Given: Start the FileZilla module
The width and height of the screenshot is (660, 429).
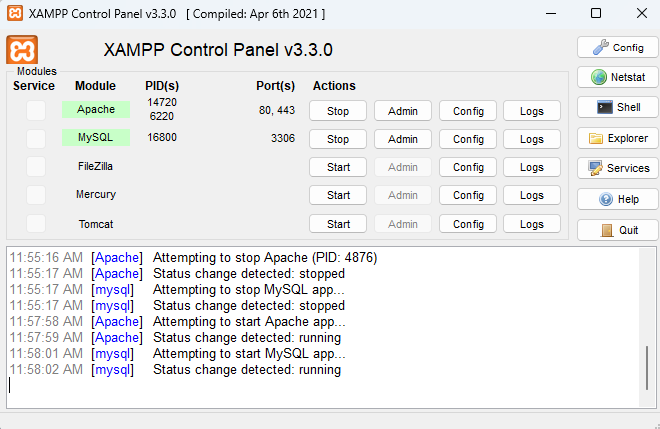Looking at the screenshot, I should (x=338, y=167).
